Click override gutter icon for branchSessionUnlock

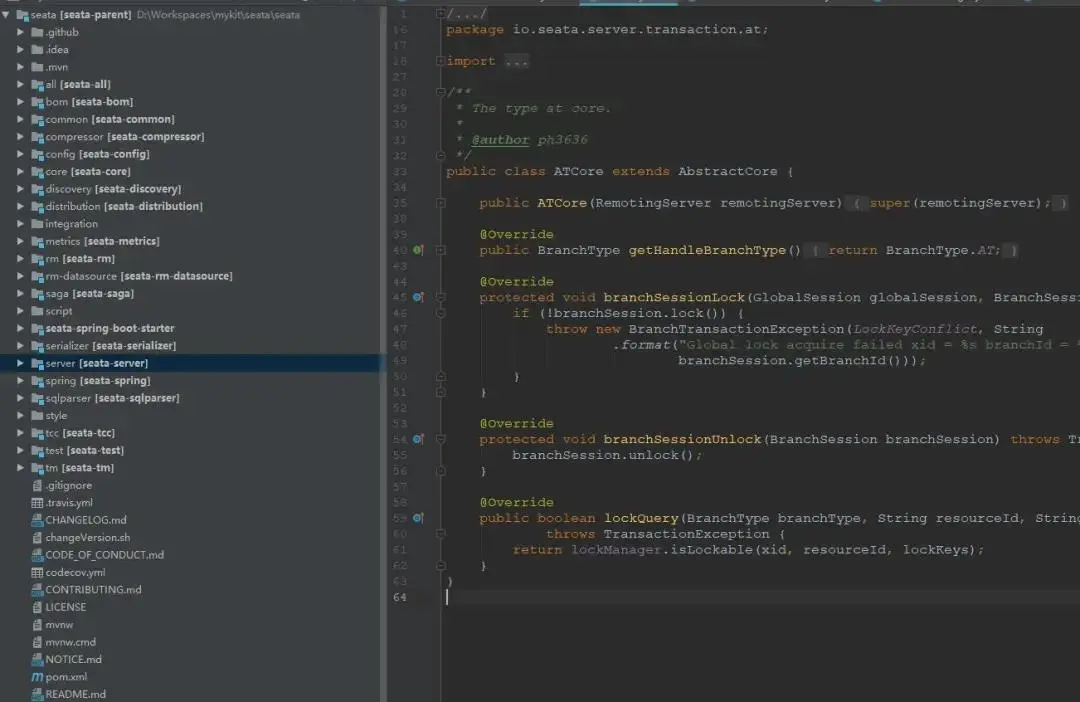coord(418,440)
